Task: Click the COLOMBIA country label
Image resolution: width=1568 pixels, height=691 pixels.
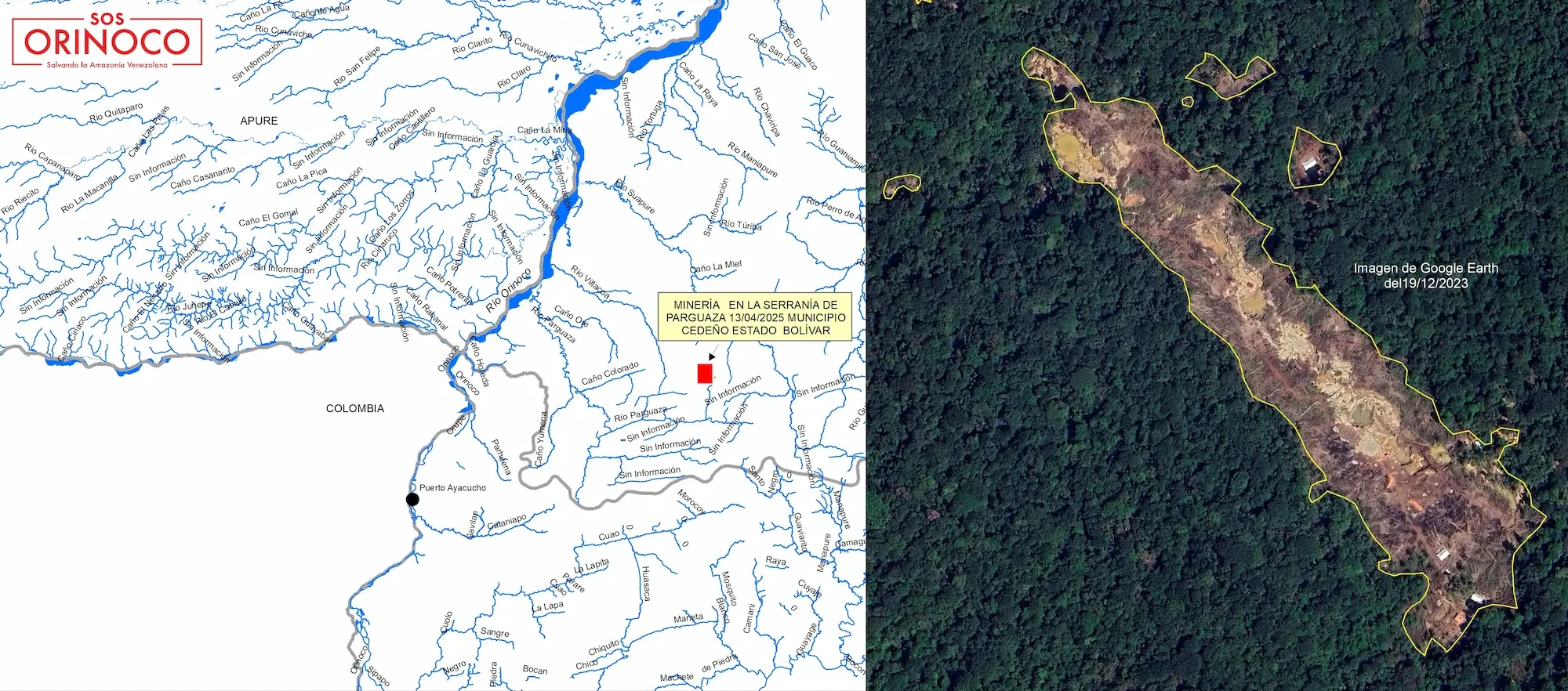Action: [x=355, y=408]
